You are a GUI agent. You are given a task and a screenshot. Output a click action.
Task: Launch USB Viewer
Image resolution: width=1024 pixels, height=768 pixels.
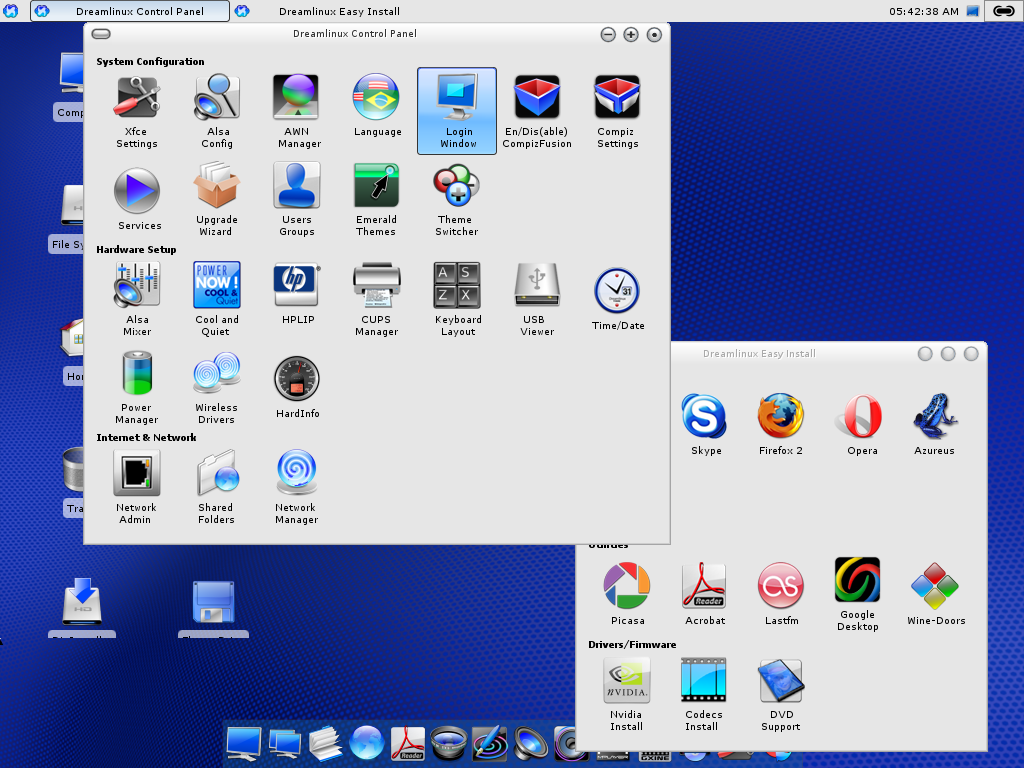pyautogui.click(x=537, y=299)
